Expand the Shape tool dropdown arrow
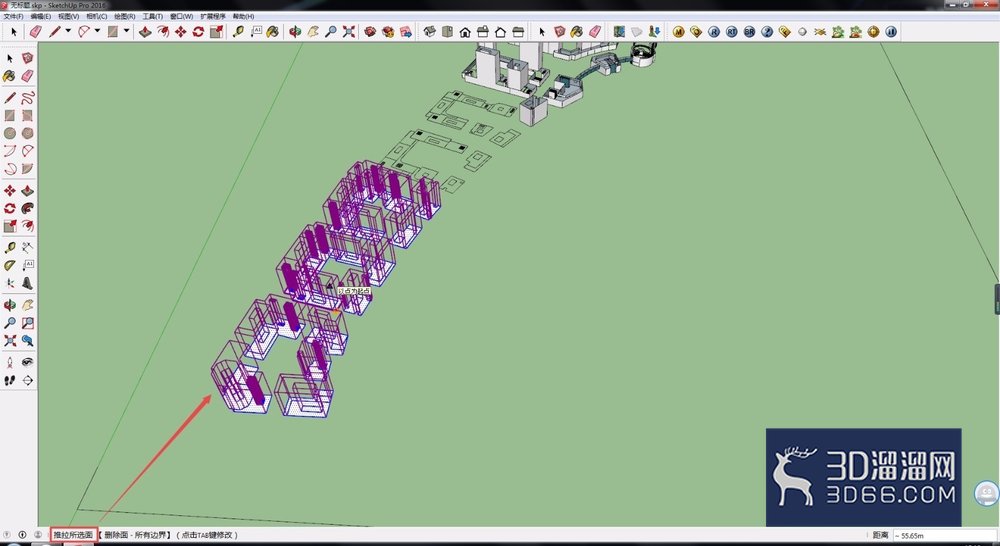 pos(126,31)
